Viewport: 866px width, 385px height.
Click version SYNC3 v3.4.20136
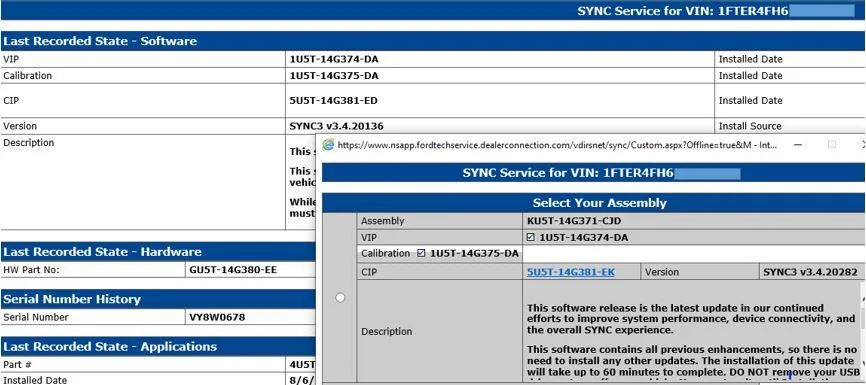tap(336, 126)
